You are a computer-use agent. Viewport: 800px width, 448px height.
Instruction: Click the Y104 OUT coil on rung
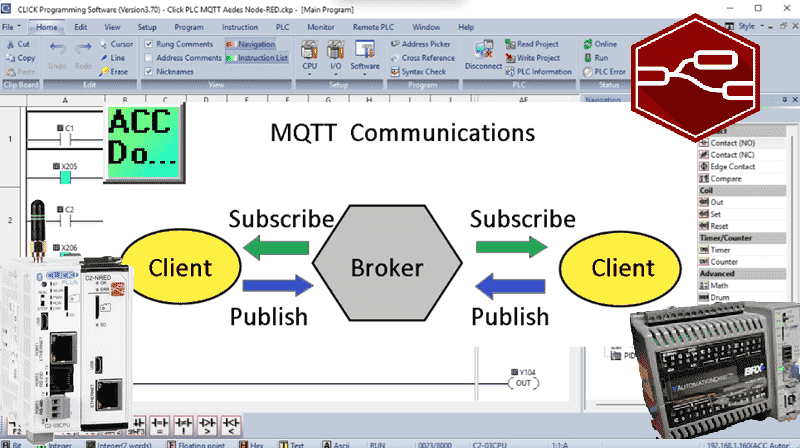[522, 383]
